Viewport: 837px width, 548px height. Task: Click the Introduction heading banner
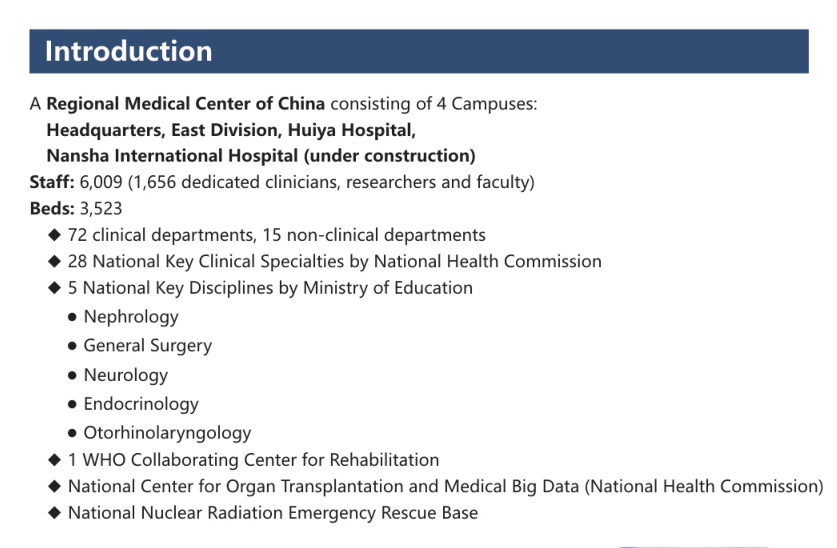click(418, 51)
